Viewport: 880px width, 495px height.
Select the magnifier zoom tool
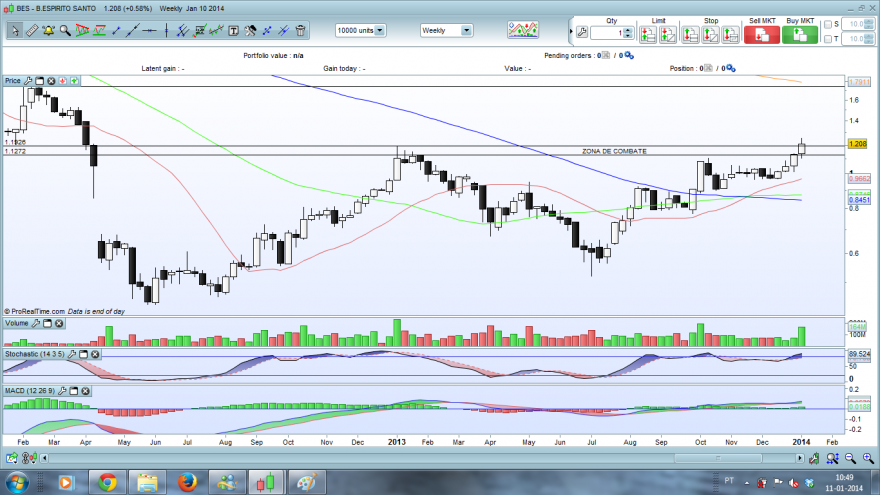click(x=65, y=30)
